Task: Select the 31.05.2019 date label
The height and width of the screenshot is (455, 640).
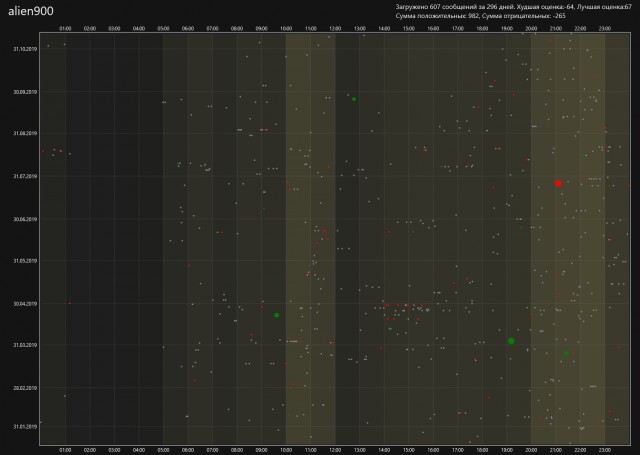Action: click(x=25, y=261)
